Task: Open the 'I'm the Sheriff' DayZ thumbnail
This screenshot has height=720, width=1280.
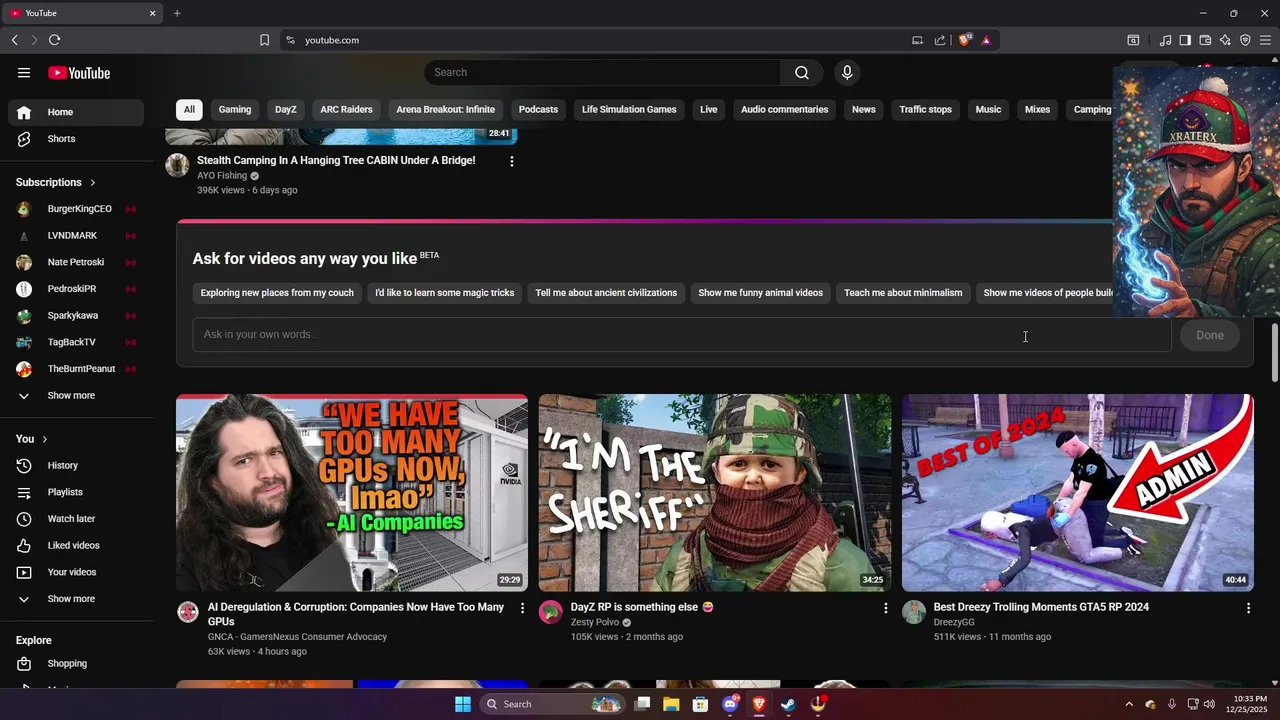Action: [715, 493]
